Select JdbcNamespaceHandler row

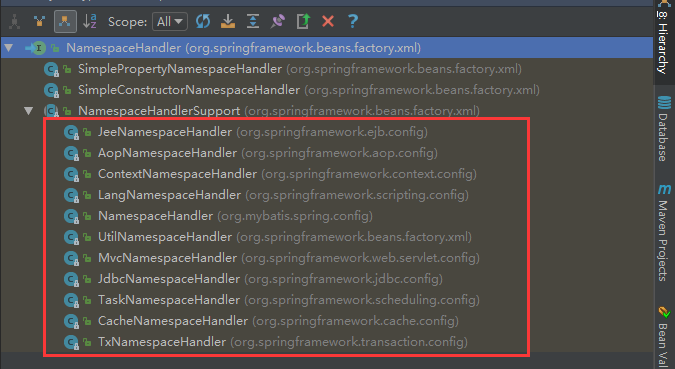[x=253, y=279]
